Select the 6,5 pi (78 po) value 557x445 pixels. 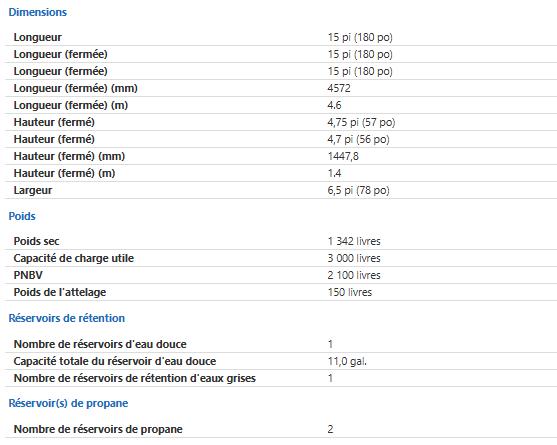(x=358, y=190)
